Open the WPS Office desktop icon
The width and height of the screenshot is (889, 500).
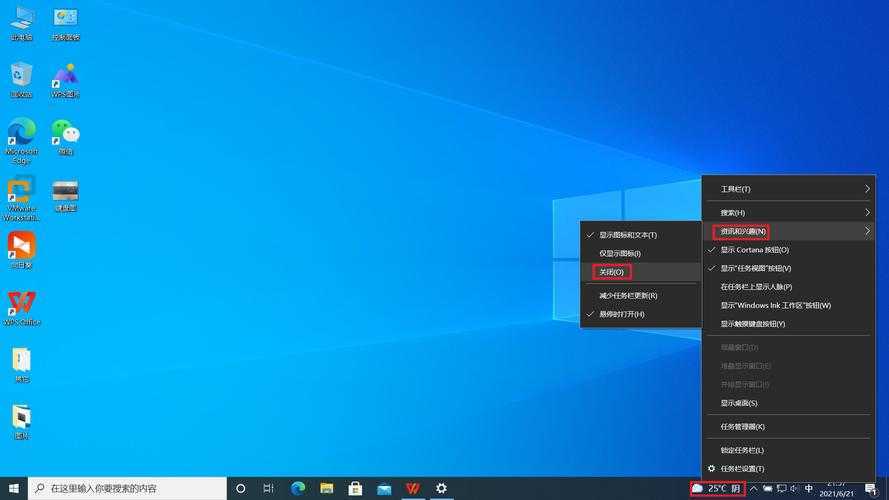(x=21, y=304)
